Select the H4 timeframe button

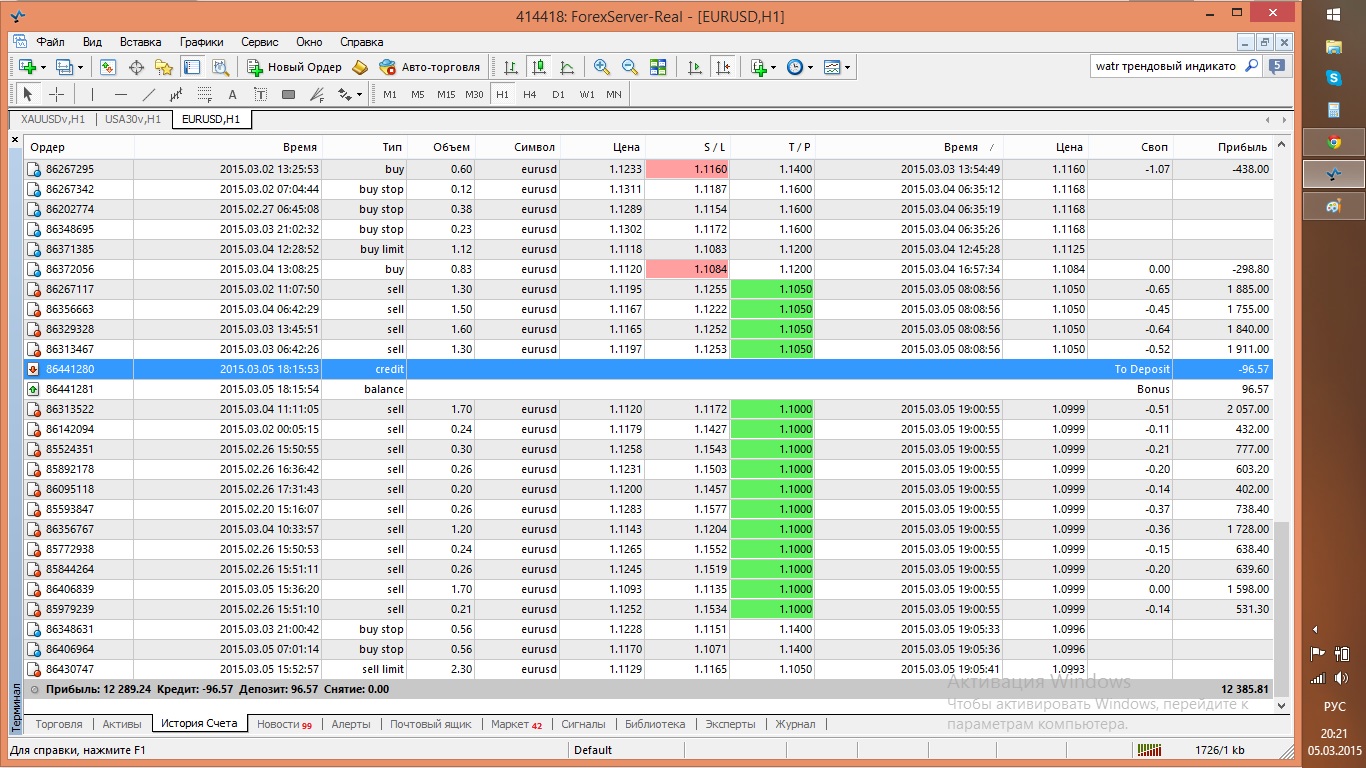(530, 94)
